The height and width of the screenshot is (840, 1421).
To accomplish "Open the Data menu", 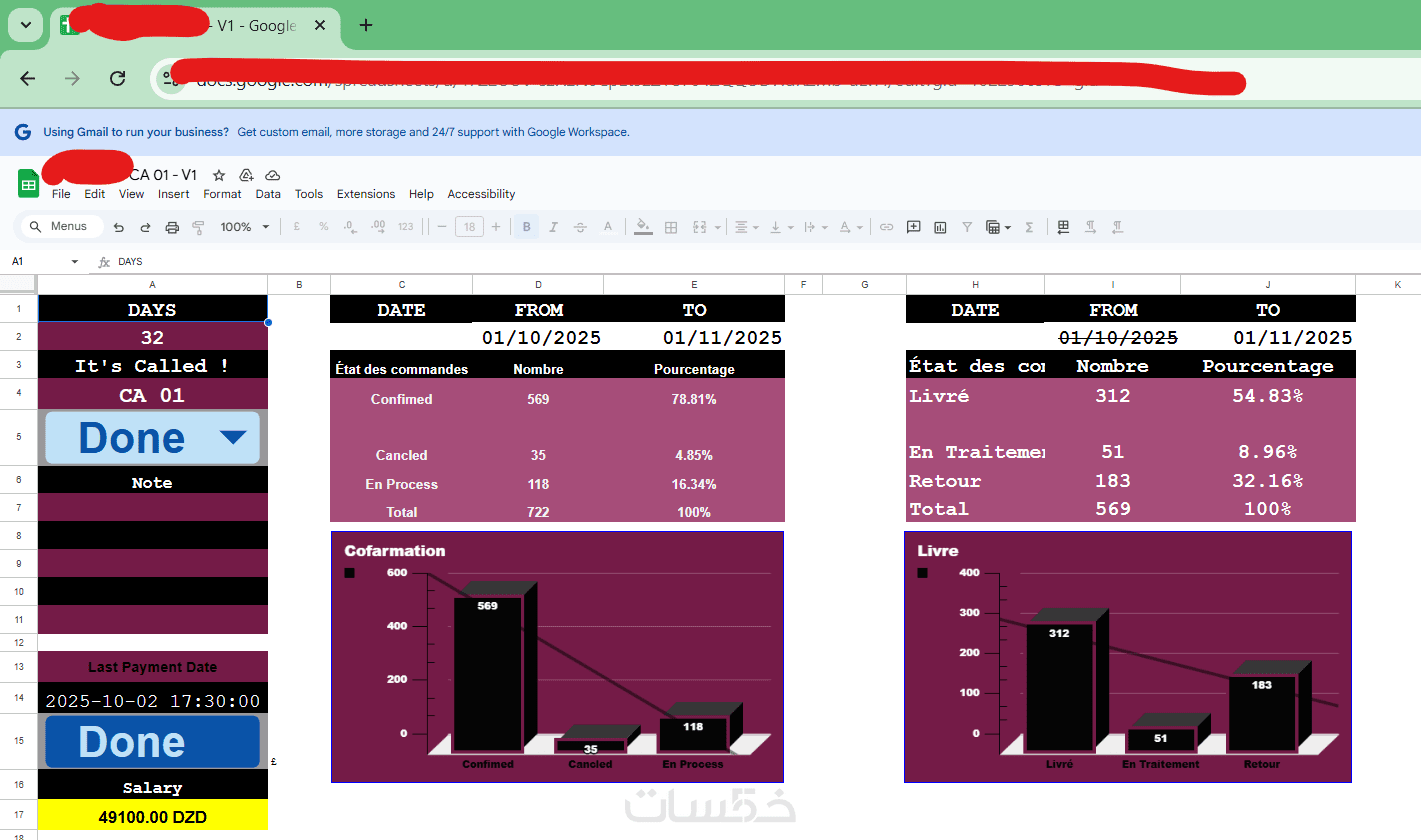I will [x=268, y=194].
